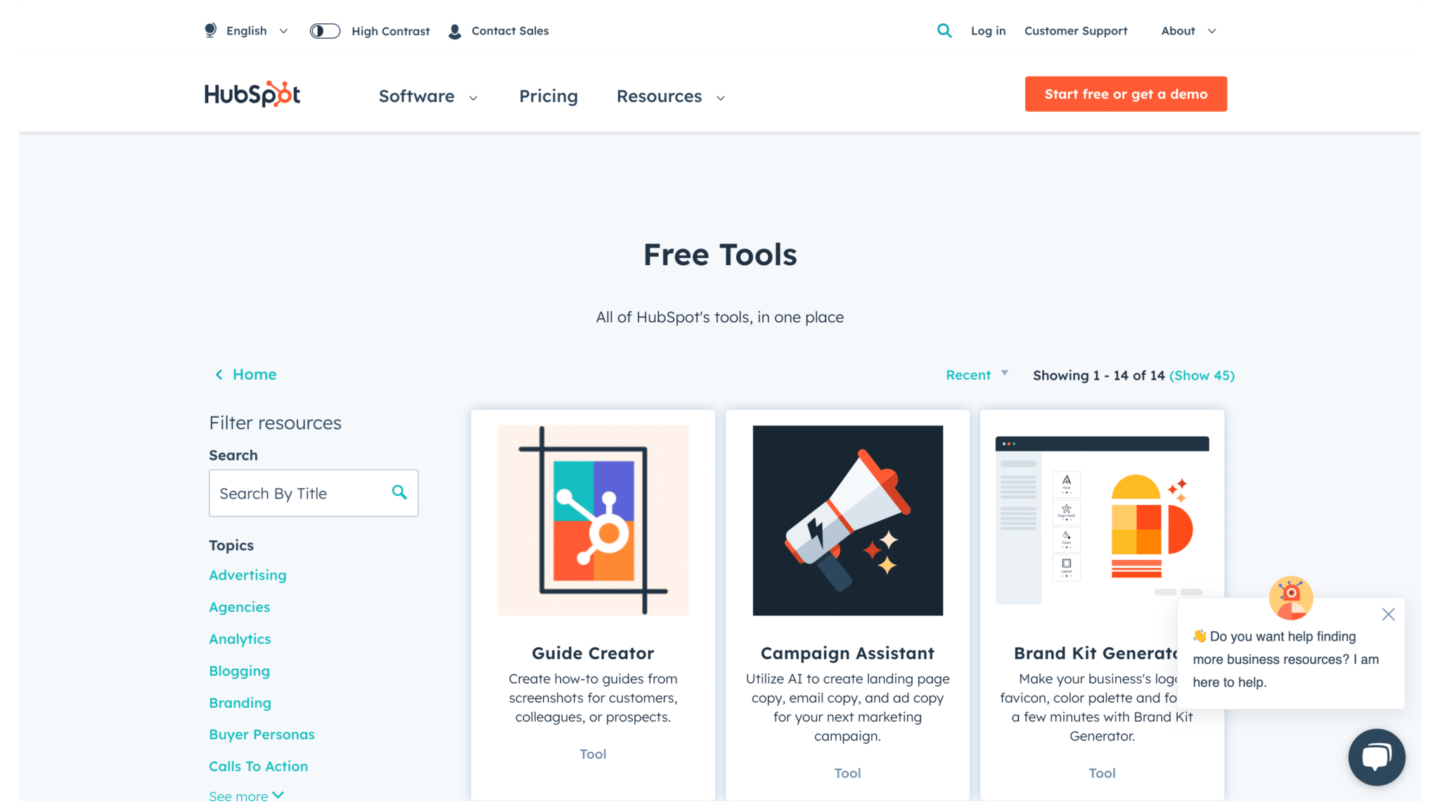Focus the Search By Title field

pos(313,493)
